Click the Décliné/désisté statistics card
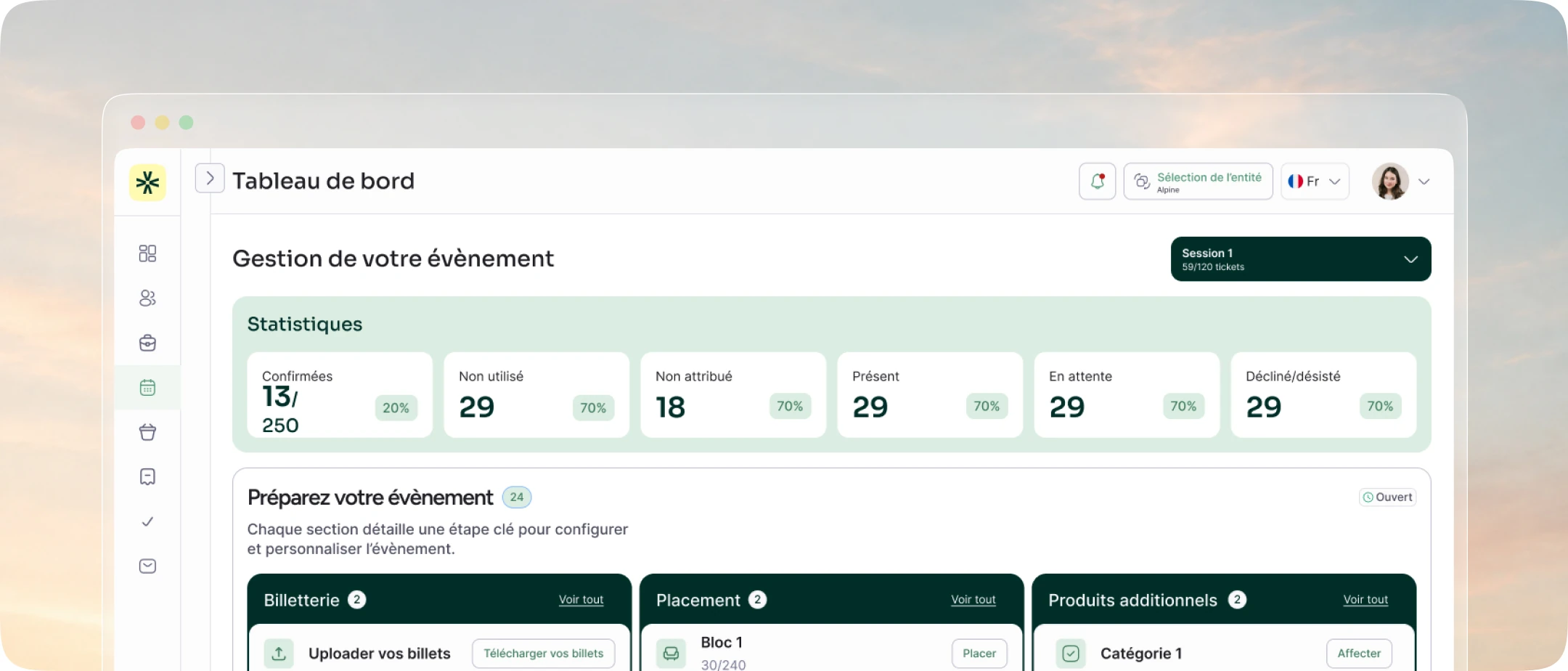The width and height of the screenshot is (1568, 671). coord(1323,395)
